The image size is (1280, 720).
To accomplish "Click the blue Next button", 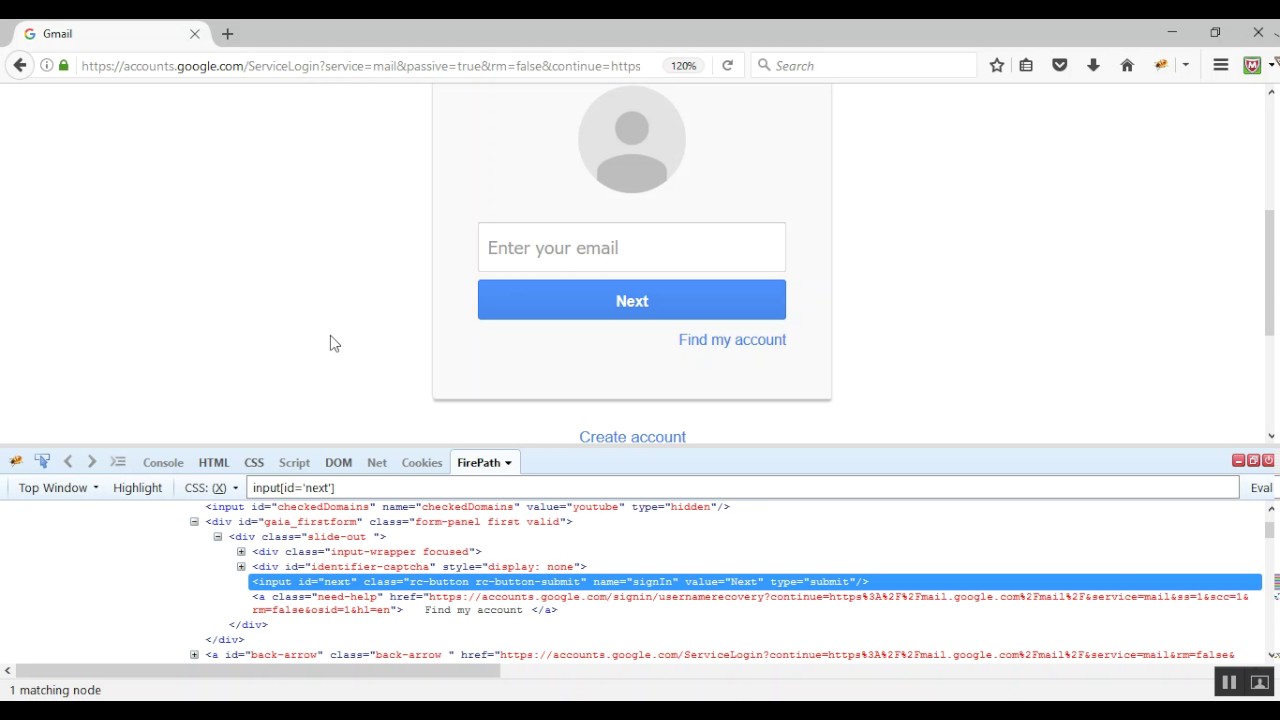I will pos(631,300).
